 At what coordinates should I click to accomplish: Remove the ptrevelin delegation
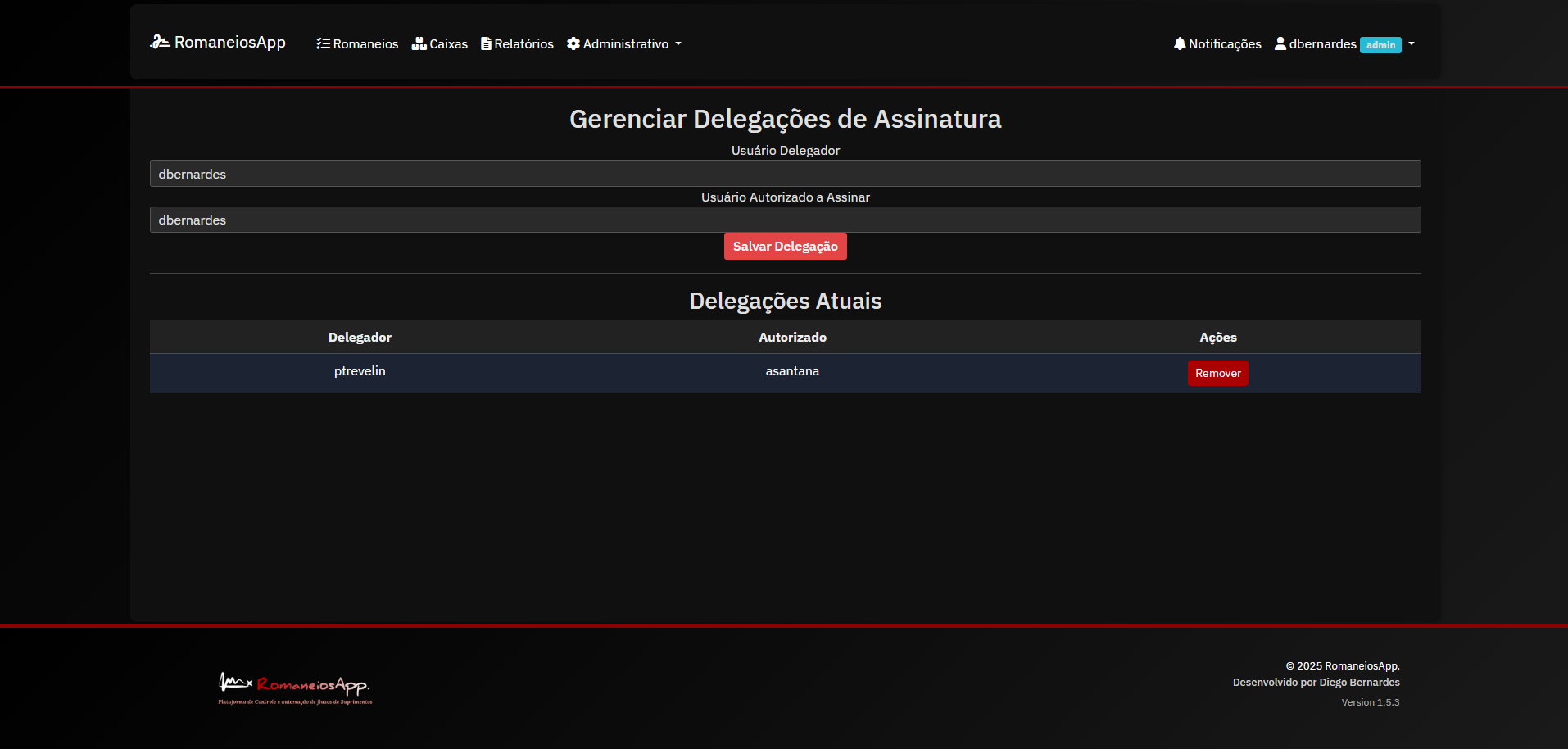[x=1217, y=373]
